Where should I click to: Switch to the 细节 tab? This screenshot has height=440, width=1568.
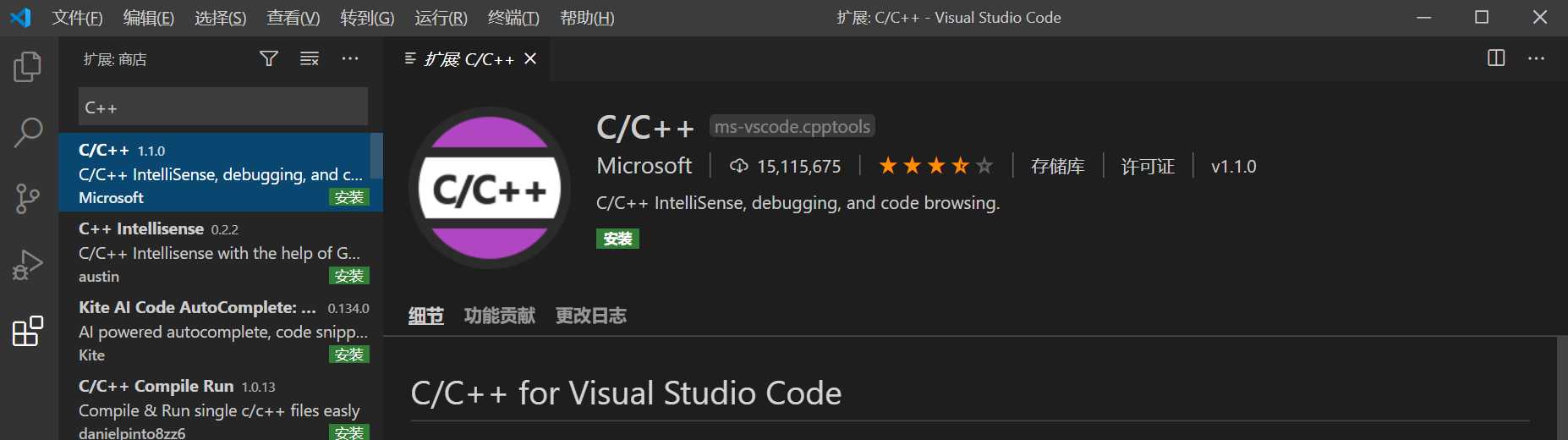pyautogui.click(x=426, y=316)
